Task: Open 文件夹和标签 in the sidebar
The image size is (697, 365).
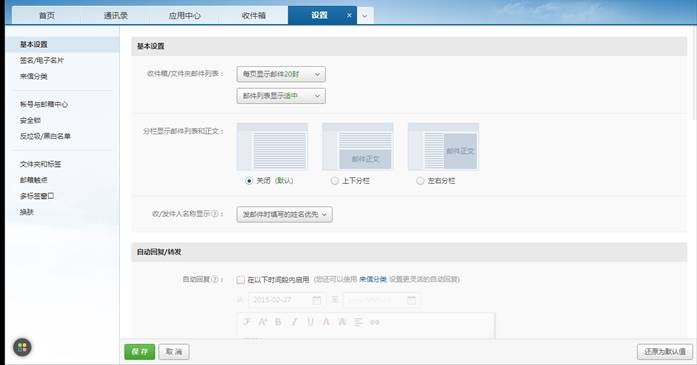Action: tap(40, 164)
